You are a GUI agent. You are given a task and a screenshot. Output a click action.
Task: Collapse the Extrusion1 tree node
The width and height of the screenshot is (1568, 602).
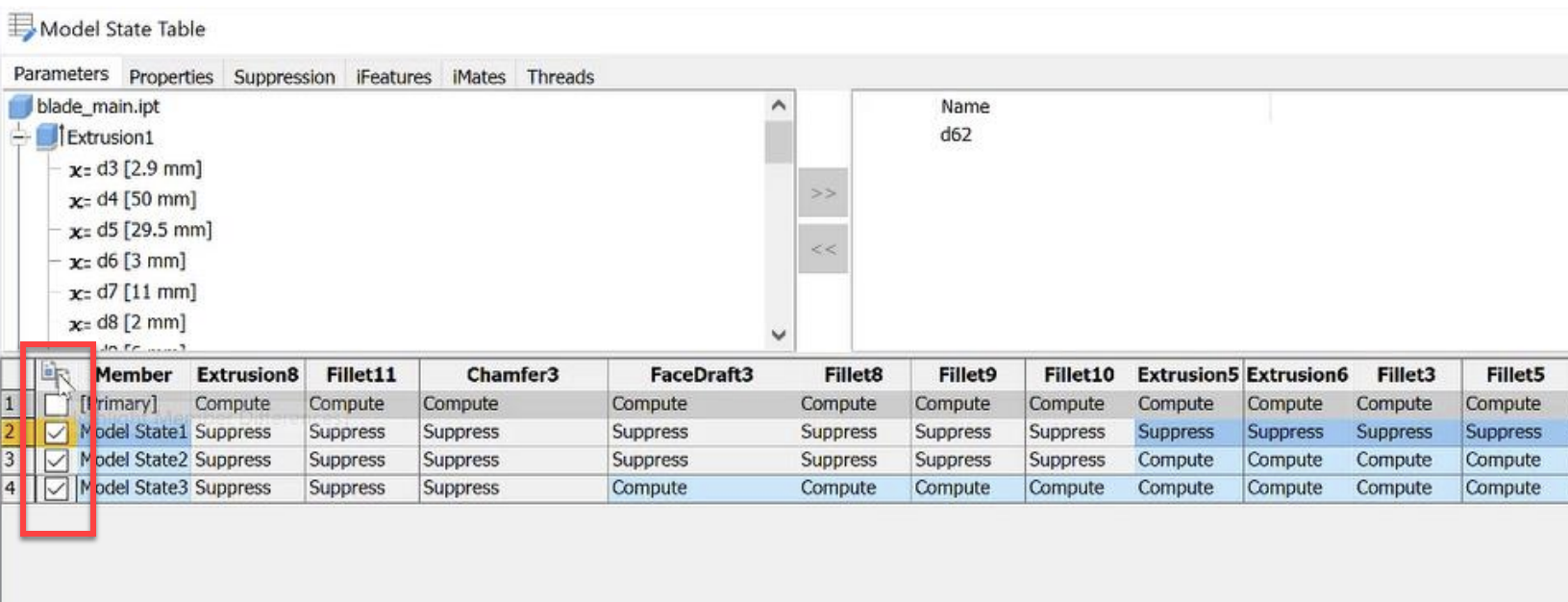[18, 138]
